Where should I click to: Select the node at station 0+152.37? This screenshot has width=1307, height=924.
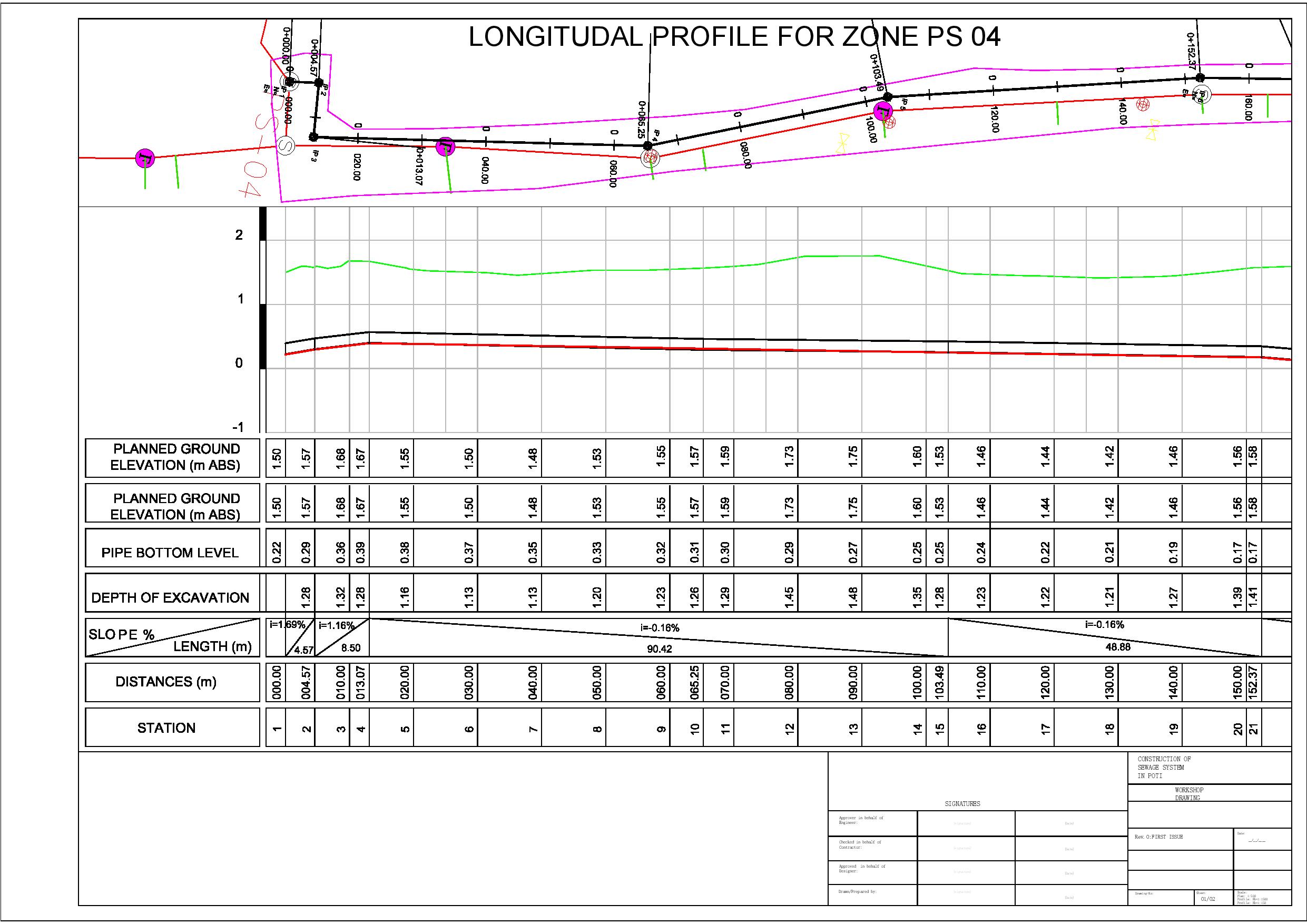(1200, 77)
